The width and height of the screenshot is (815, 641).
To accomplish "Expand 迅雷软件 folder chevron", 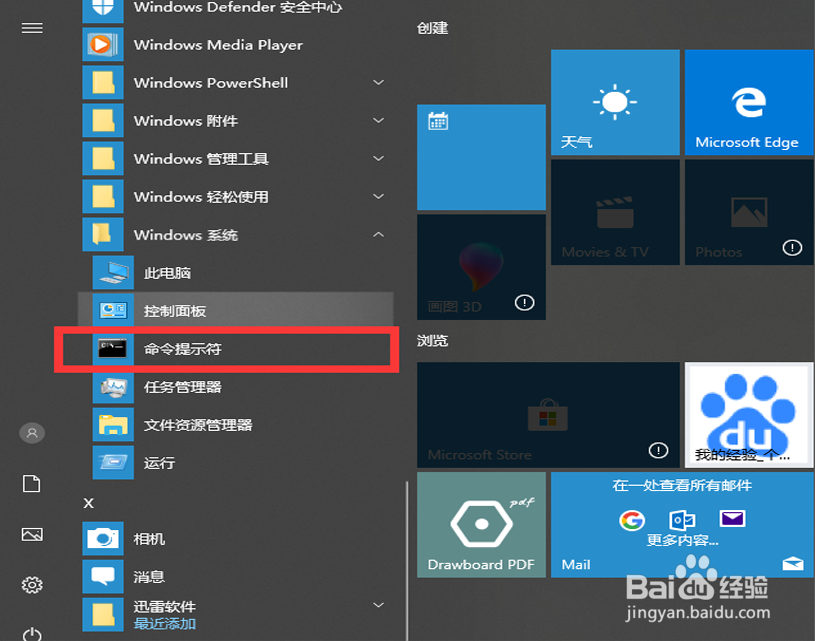I will click(x=379, y=605).
